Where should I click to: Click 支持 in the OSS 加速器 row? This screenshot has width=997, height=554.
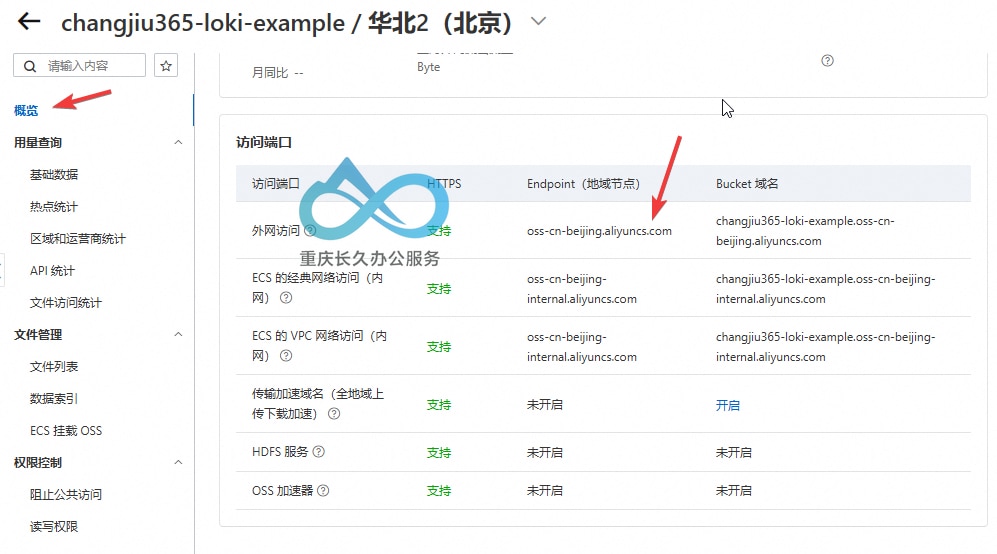tap(439, 490)
